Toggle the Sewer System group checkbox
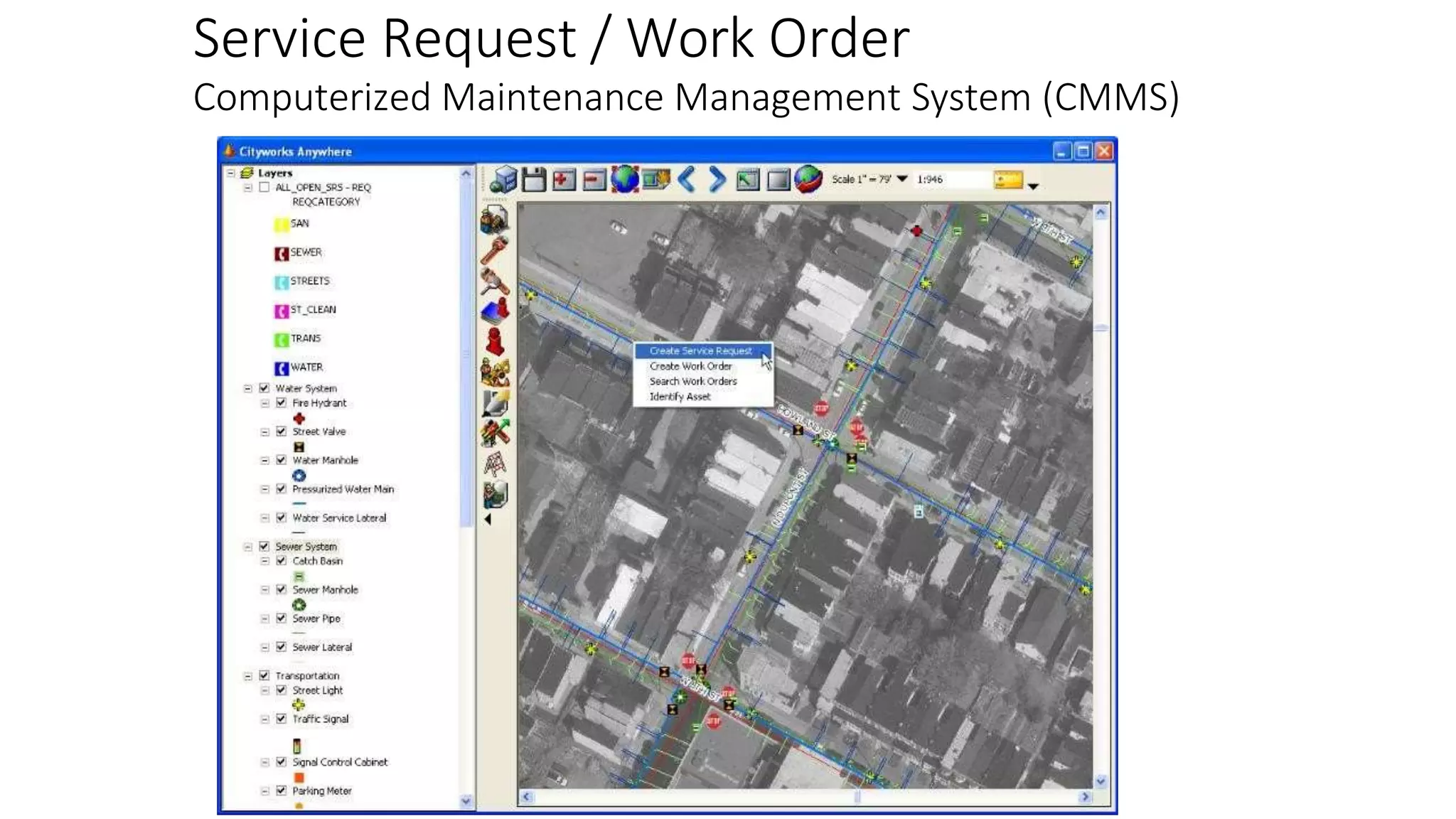Viewport: 1456px width, 819px height. click(264, 546)
